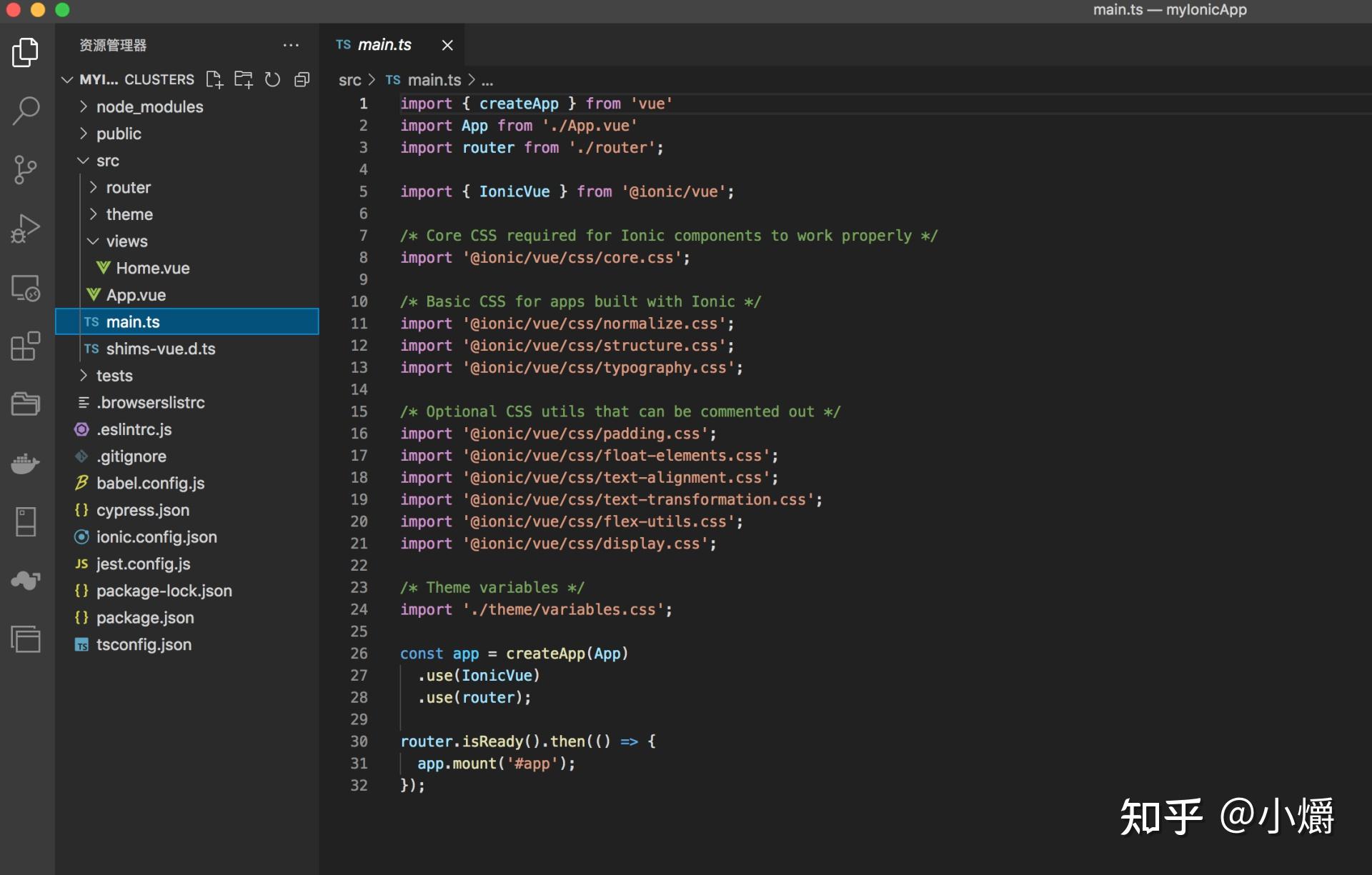The height and width of the screenshot is (875, 1372).
Task: Open the Docker view in activity bar
Action: pyautogui.click(x=26, y=464)
